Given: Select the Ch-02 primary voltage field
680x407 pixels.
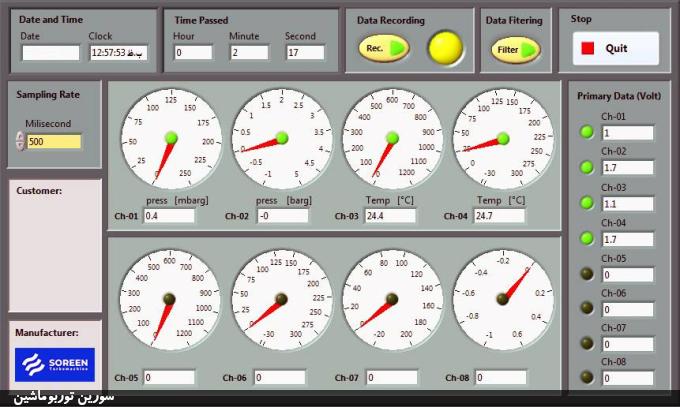Looking at the screenshot, I should tap(627, 168).
